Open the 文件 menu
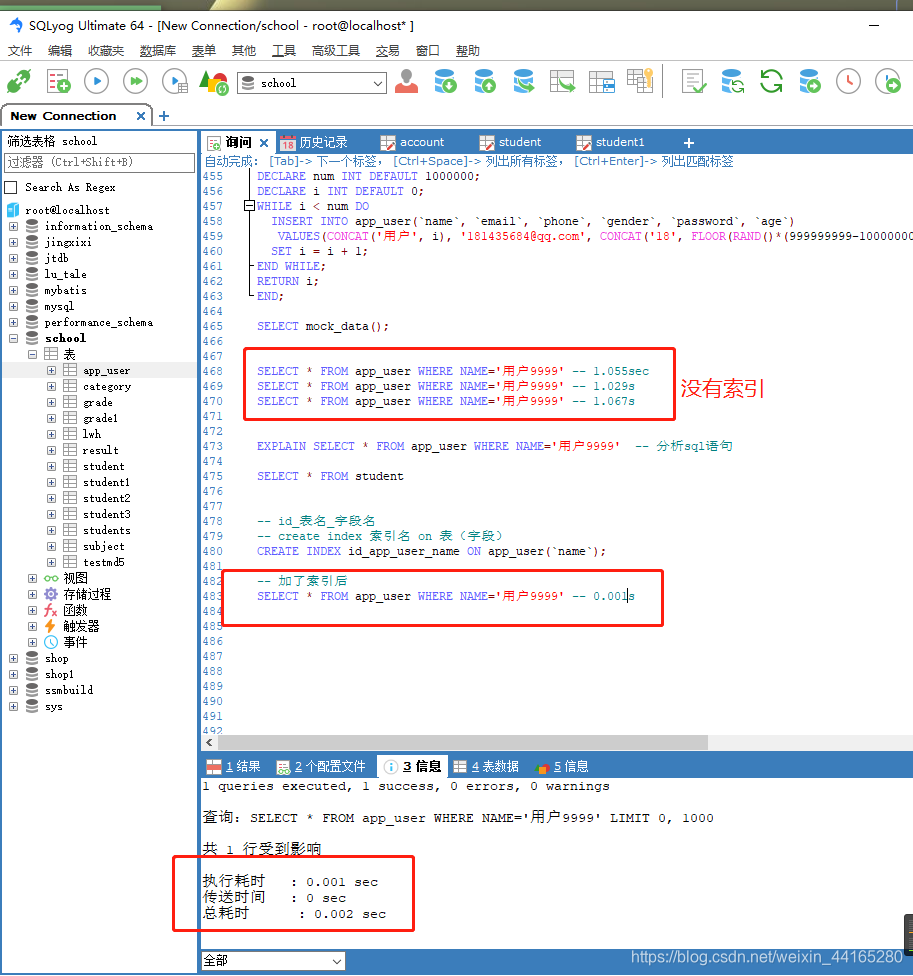 coord(20,51)
